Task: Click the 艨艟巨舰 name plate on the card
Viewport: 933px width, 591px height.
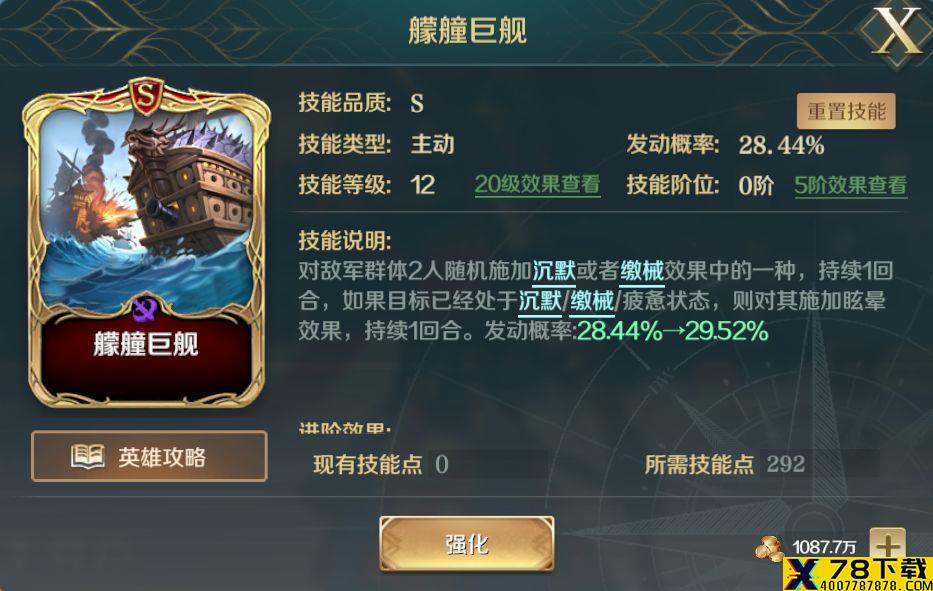Action: click(x=146, y=344)
